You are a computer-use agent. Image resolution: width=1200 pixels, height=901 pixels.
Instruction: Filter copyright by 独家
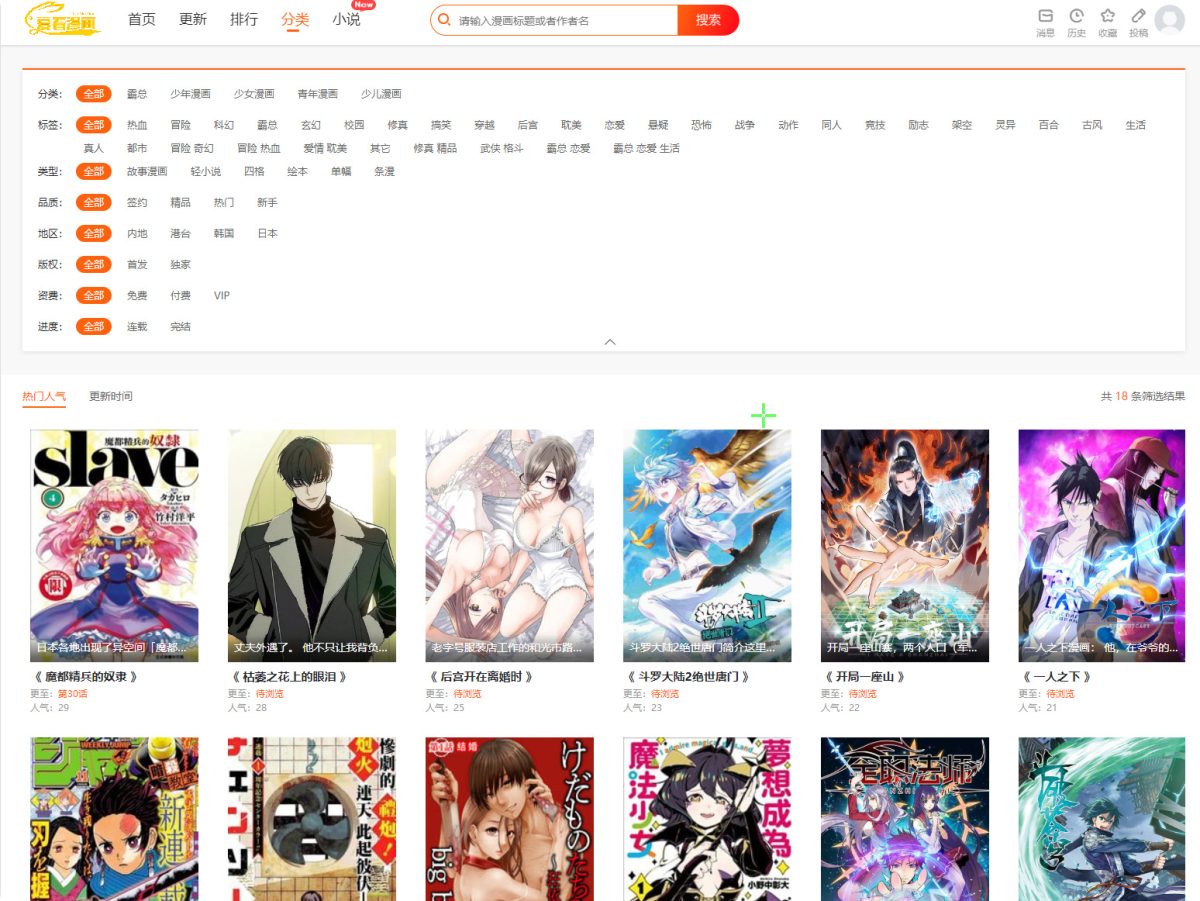pyautogui.click(x=180, y=265)
